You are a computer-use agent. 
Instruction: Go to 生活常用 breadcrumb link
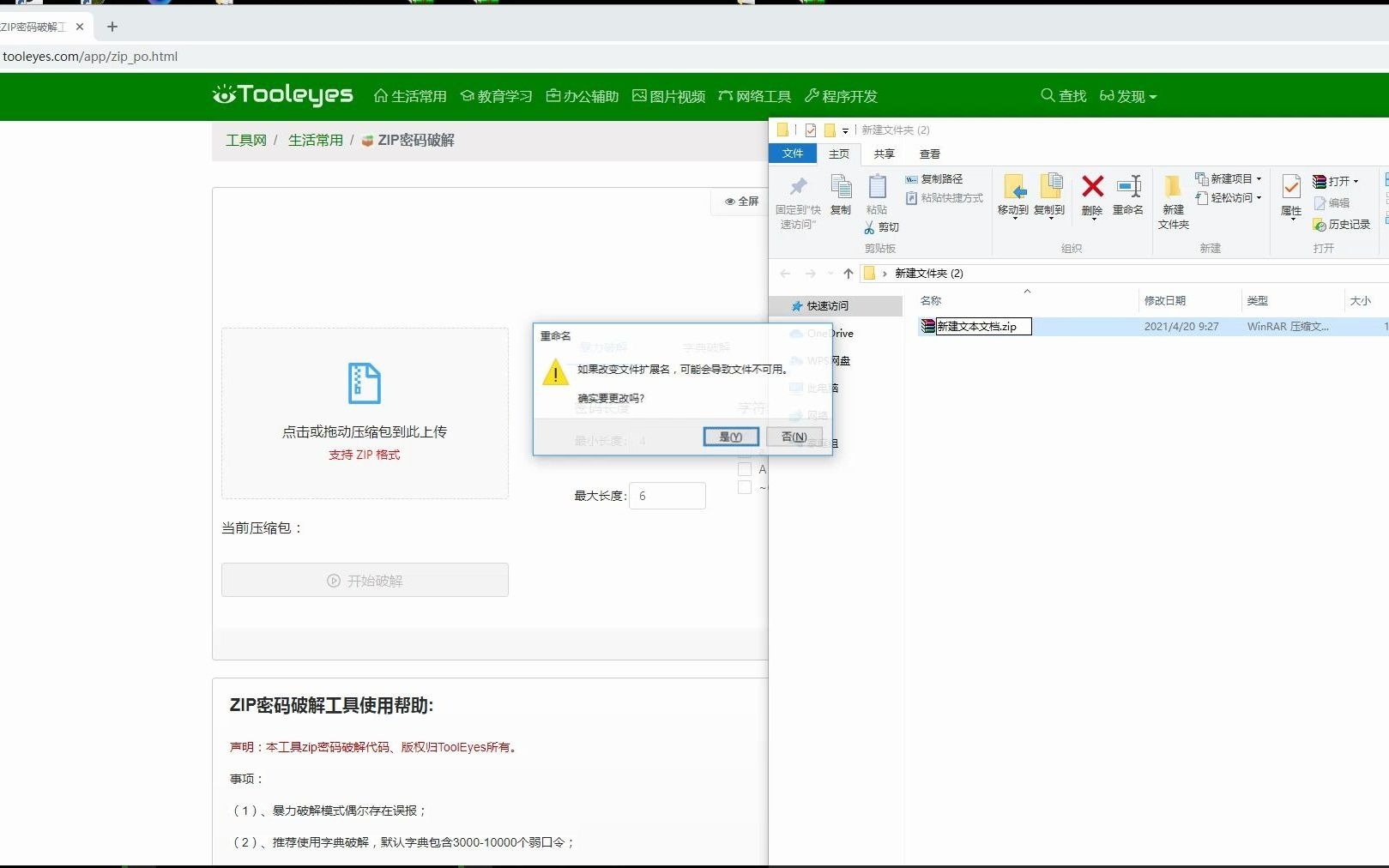click(315, 140)
